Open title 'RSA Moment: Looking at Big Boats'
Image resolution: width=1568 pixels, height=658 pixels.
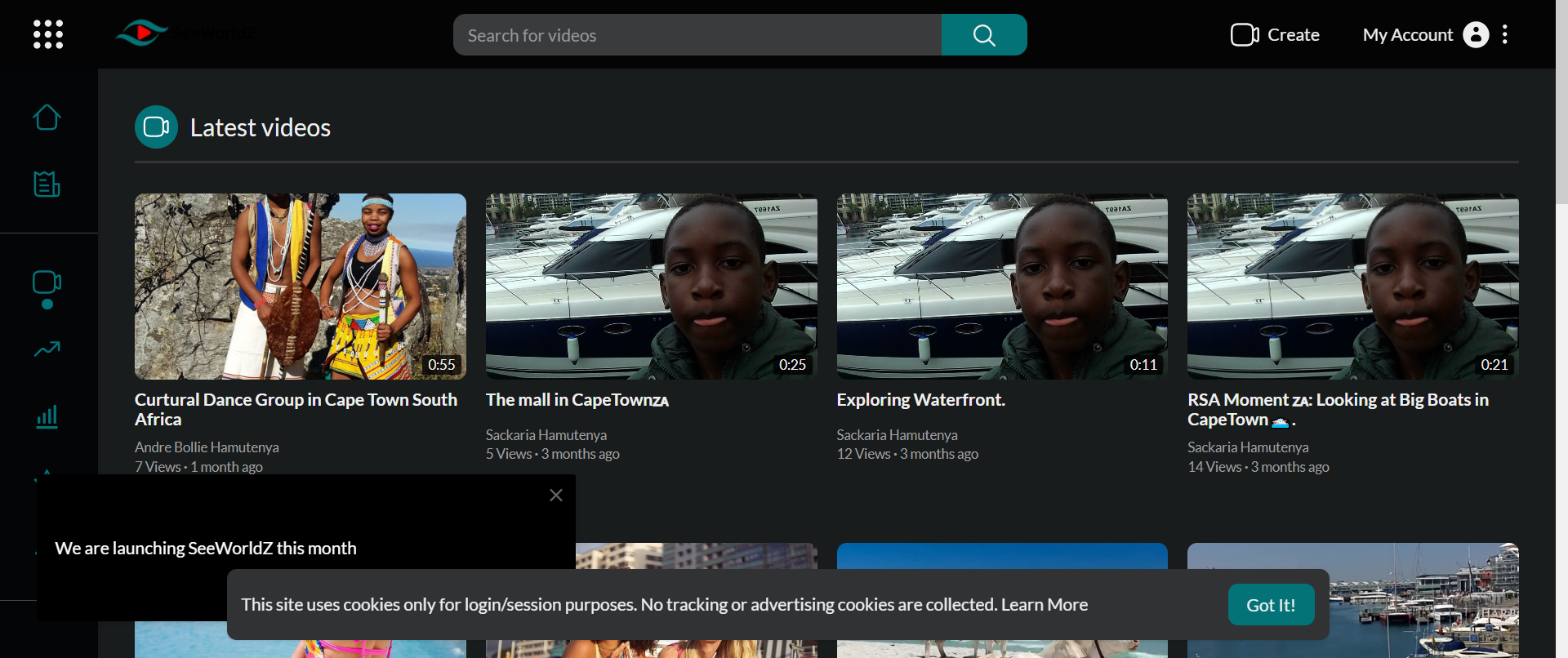pos(1339,410)
